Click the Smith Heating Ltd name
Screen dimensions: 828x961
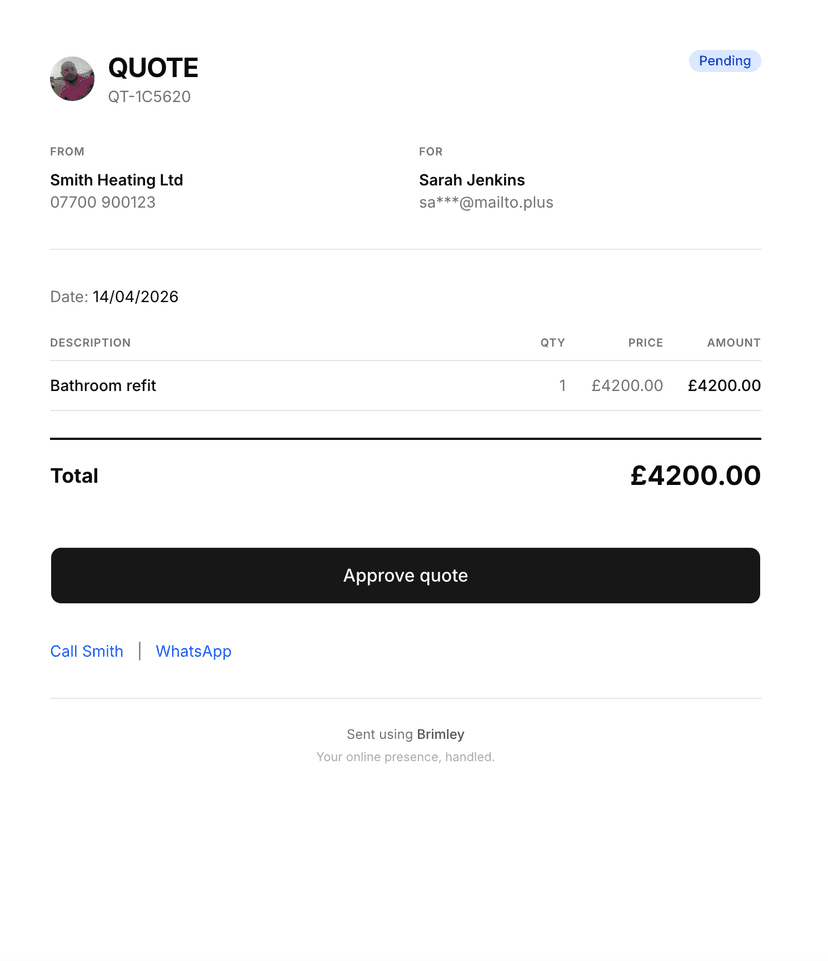pyautogui.click(x=116, y=180)
